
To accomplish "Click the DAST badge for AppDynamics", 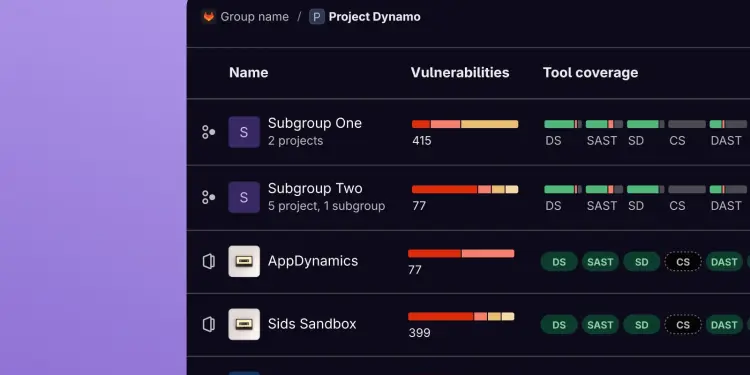I will click(724, 262).
